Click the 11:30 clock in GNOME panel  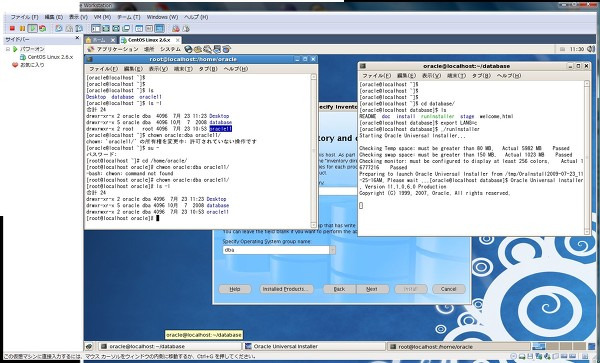(577, 49)
